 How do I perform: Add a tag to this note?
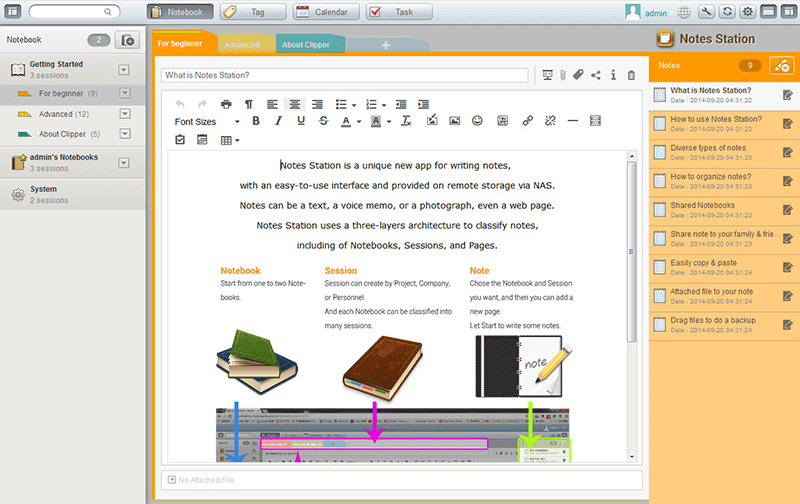tap(578, 75)
